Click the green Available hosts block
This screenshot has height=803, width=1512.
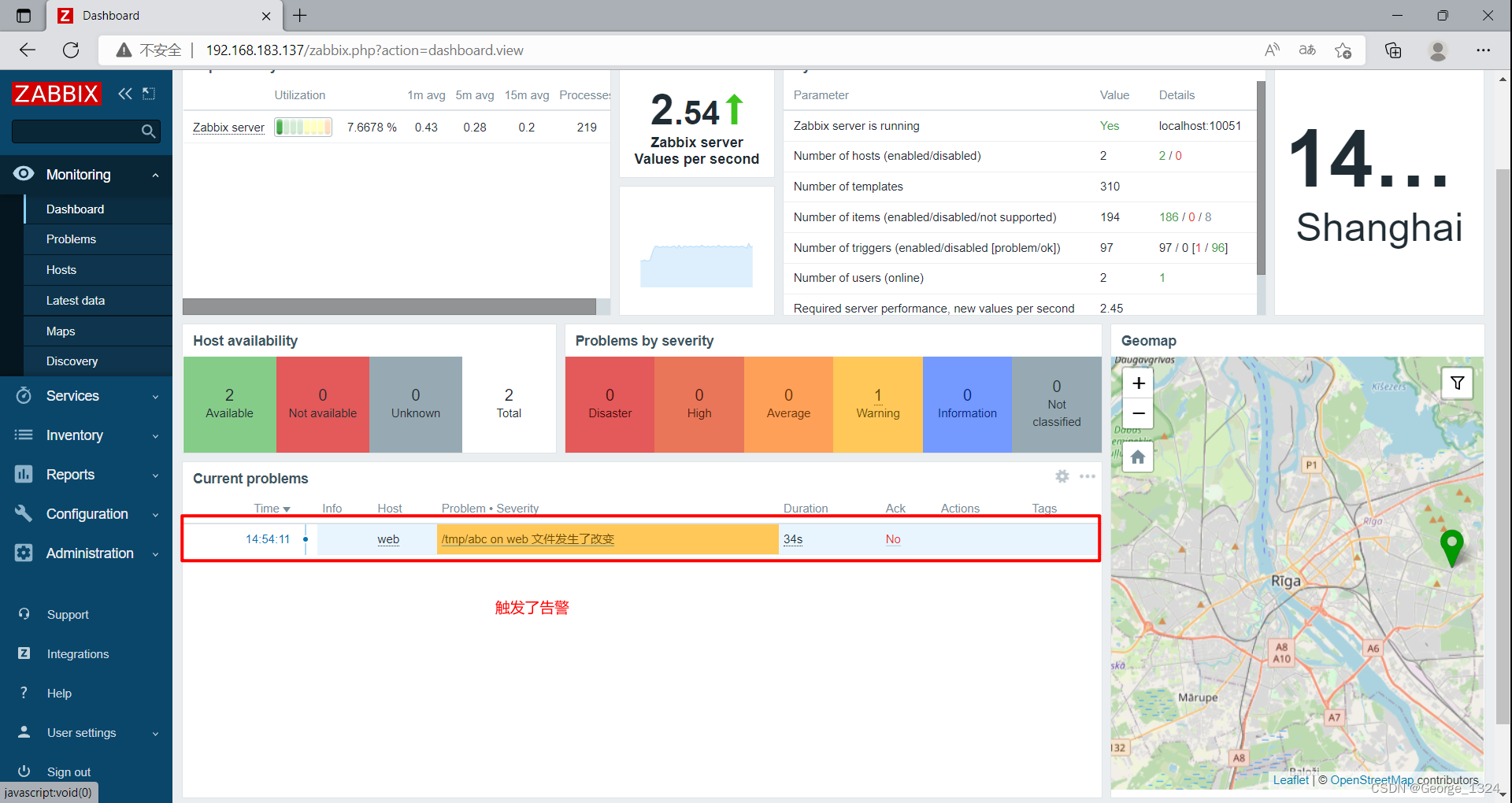pos(230,405)
